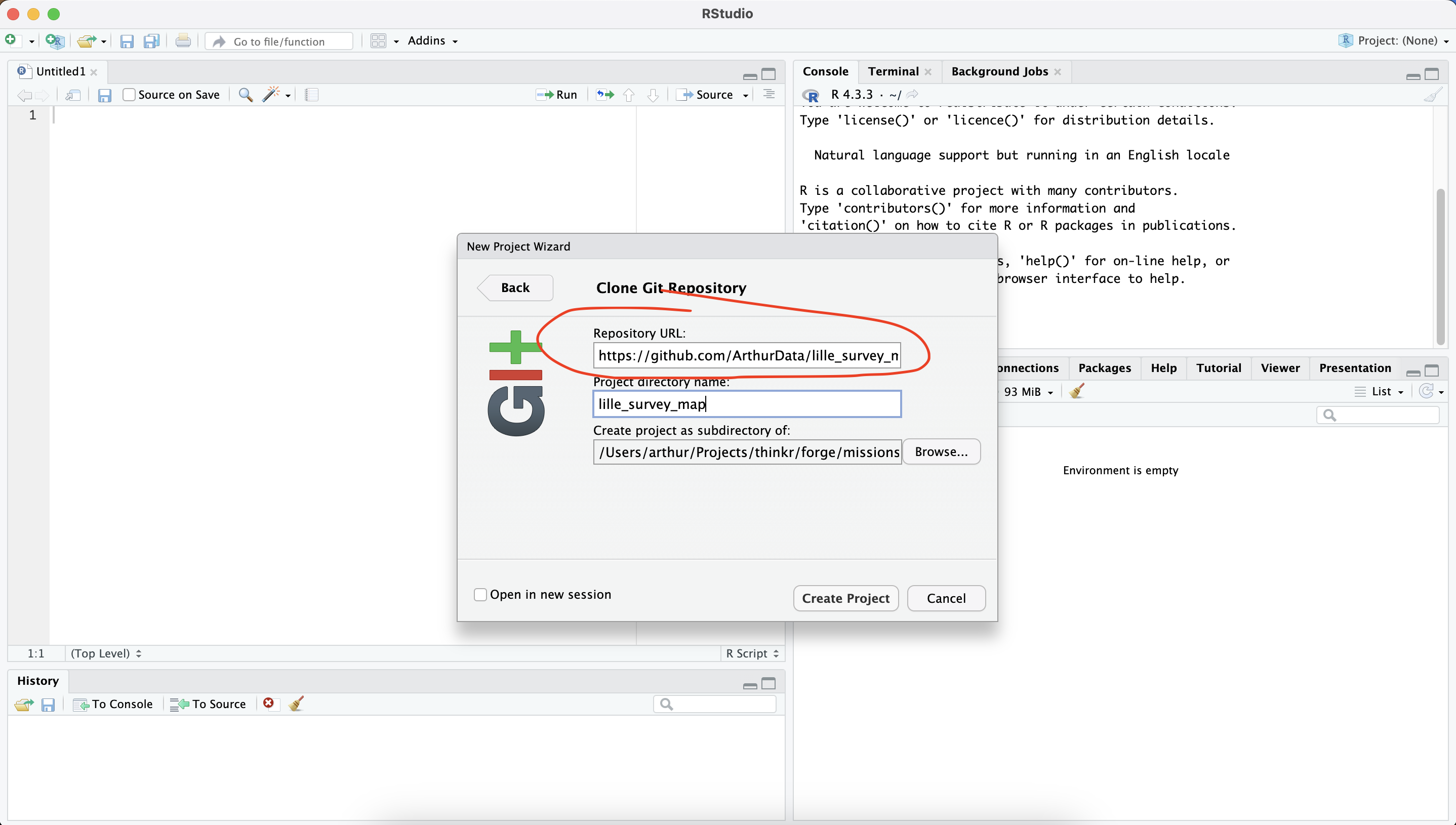Open the Packages tab
Image resolution: width=1456 pixels, height=825 pixels.
[x=1105, y=368]
